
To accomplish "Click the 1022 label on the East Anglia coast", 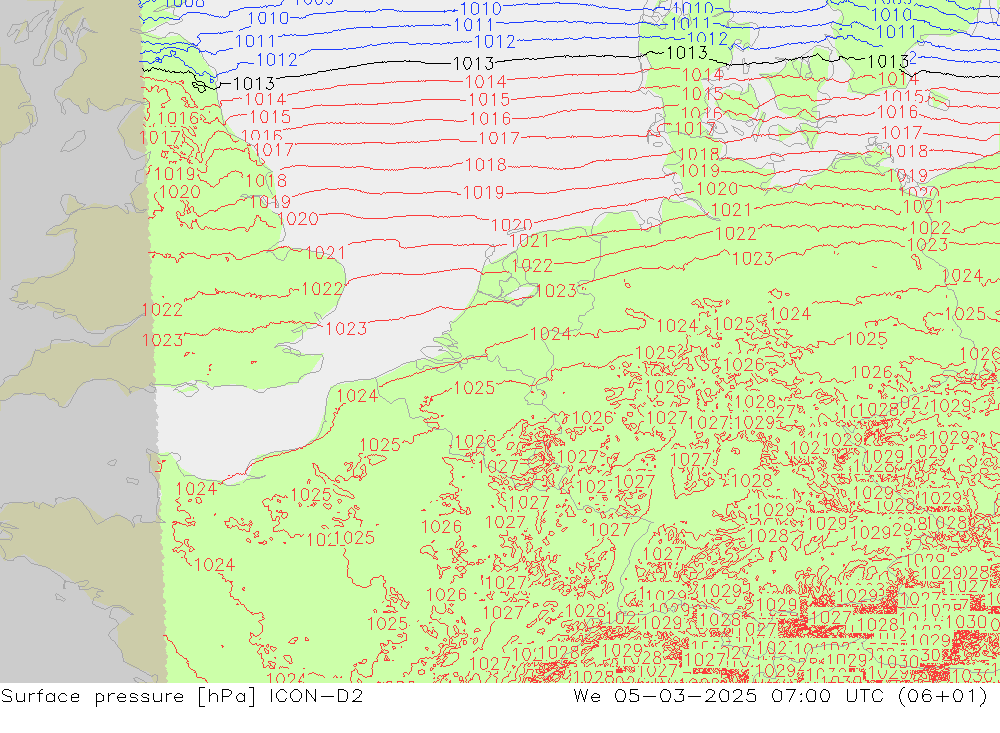I will 322,289.
